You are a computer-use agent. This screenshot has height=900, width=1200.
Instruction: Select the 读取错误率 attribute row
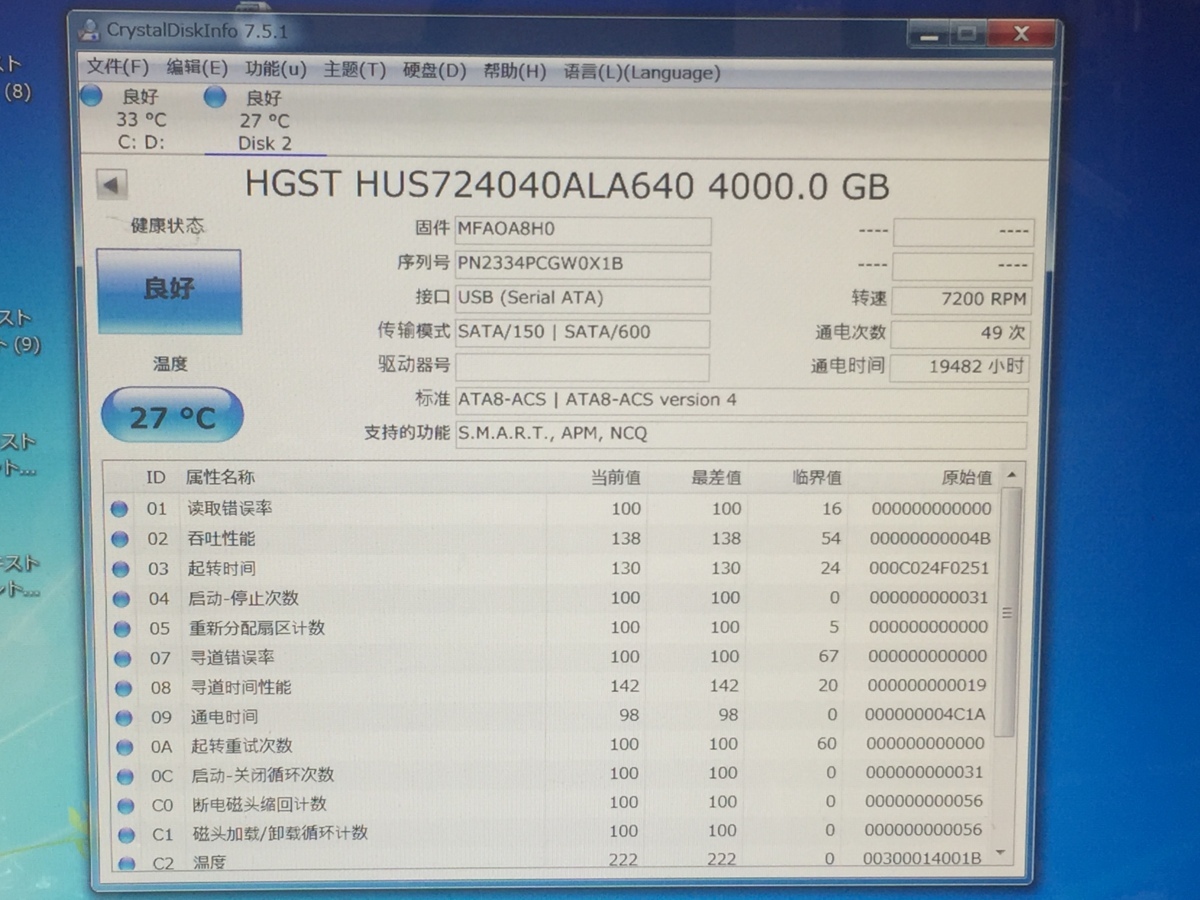click(553, 509)
